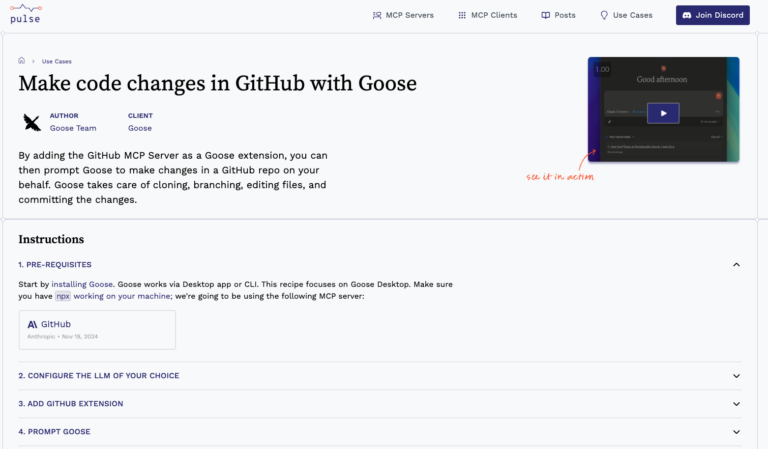
Task: Expand Configure the LLM of Your Choice
Action: tap(736, 376)
